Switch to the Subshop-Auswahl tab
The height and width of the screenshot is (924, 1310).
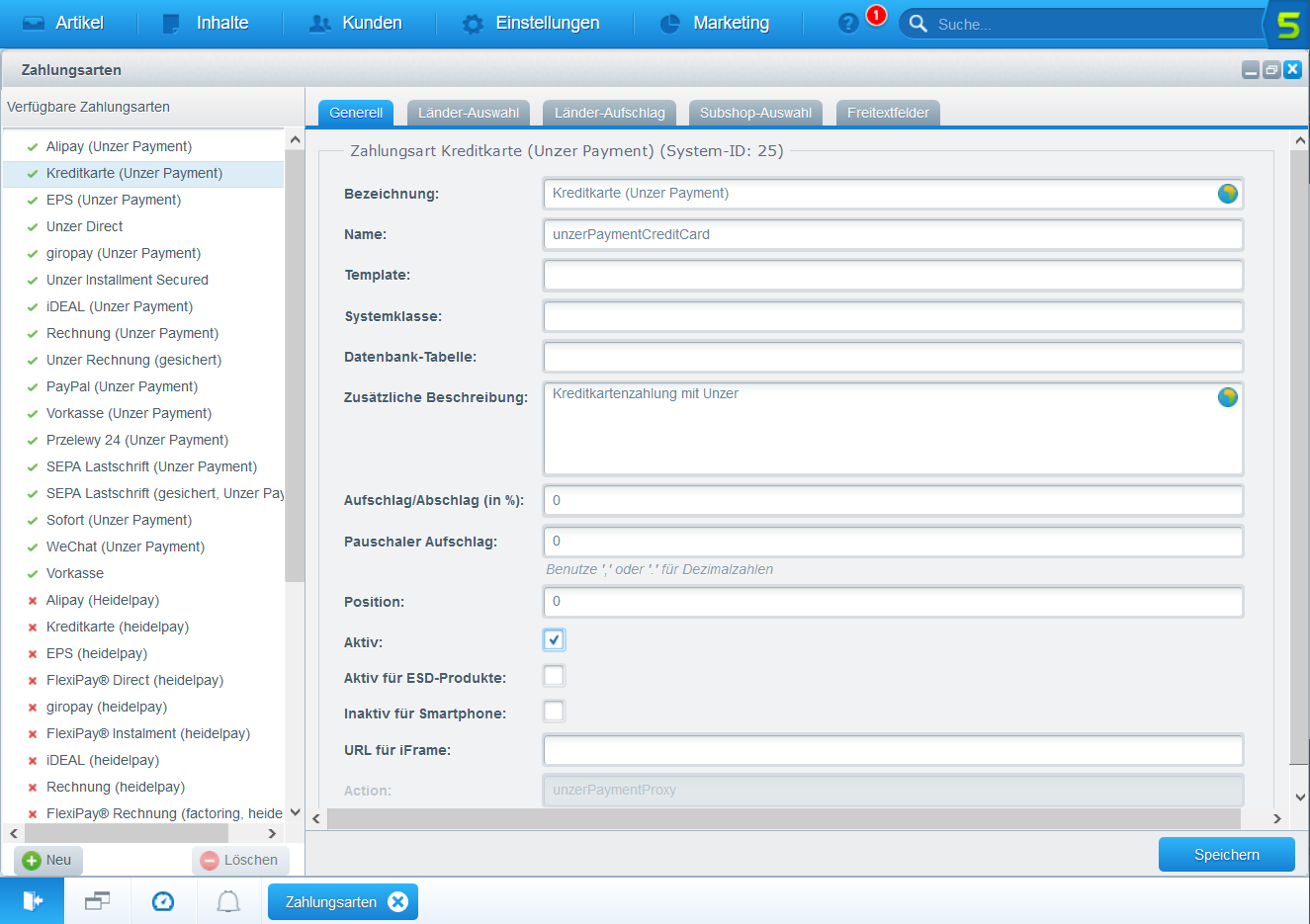tap(755, 113)
